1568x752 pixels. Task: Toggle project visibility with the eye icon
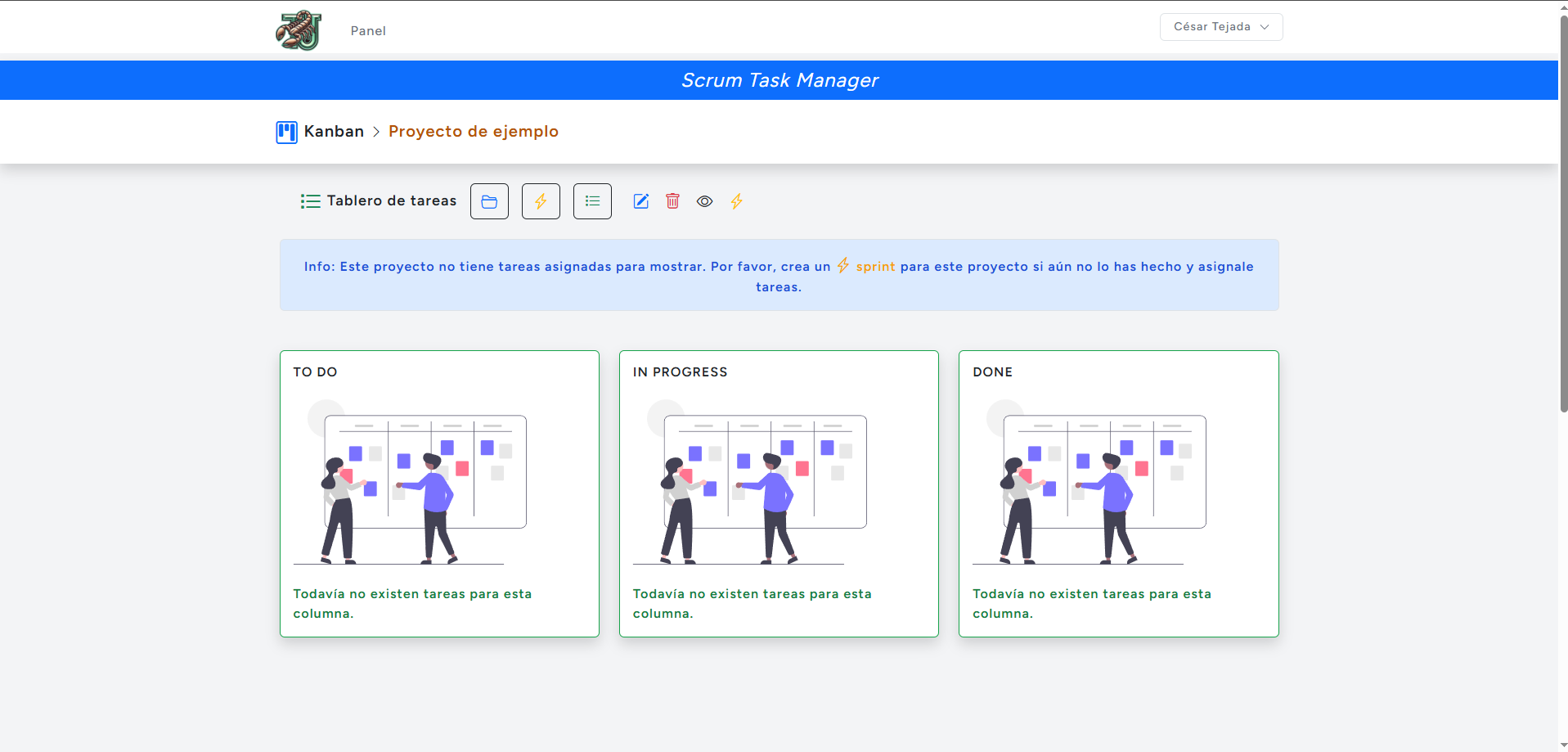click(704, 201)
